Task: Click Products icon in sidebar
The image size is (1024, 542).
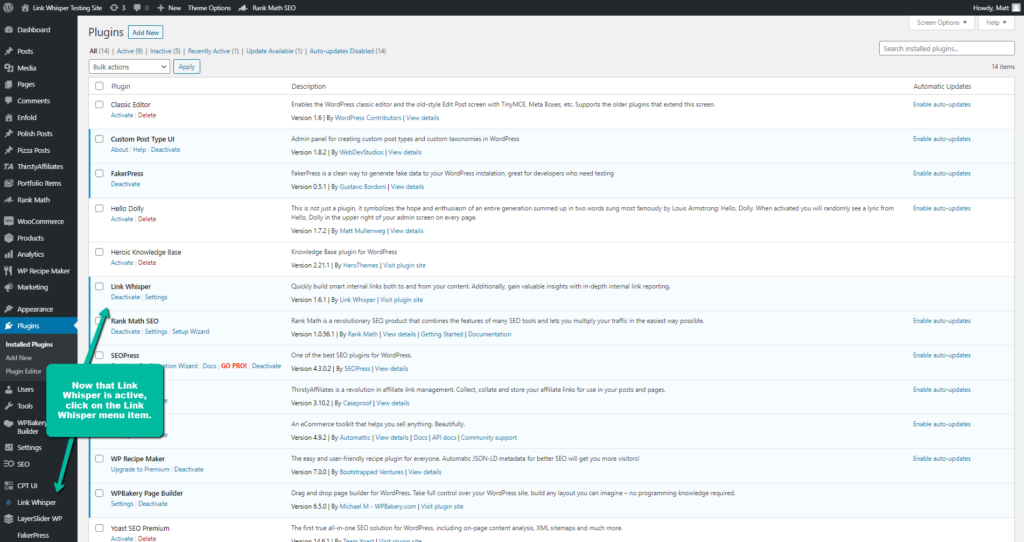Action: coord(8,238)
